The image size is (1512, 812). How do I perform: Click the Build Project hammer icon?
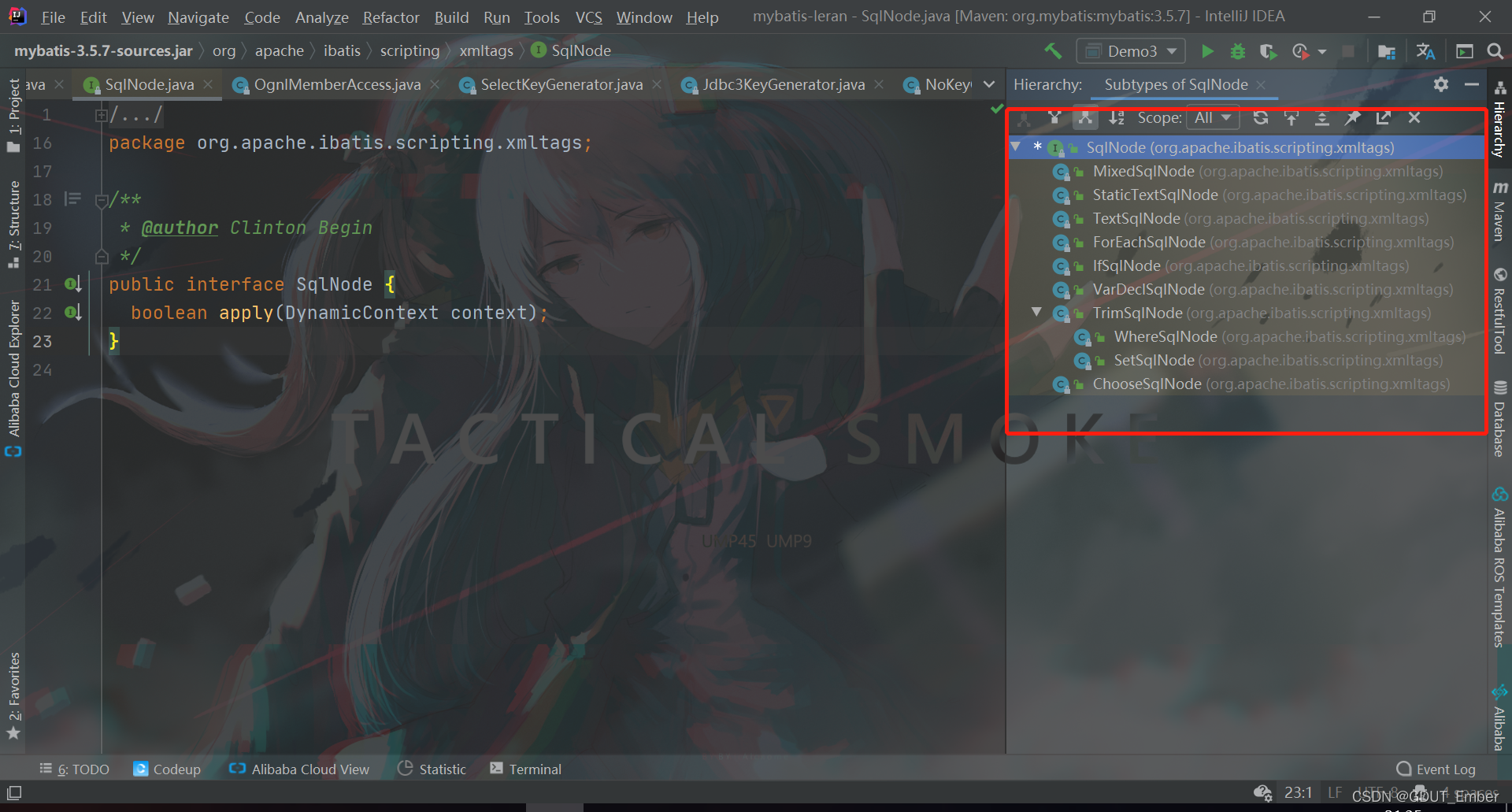[x=1053, y=51]
